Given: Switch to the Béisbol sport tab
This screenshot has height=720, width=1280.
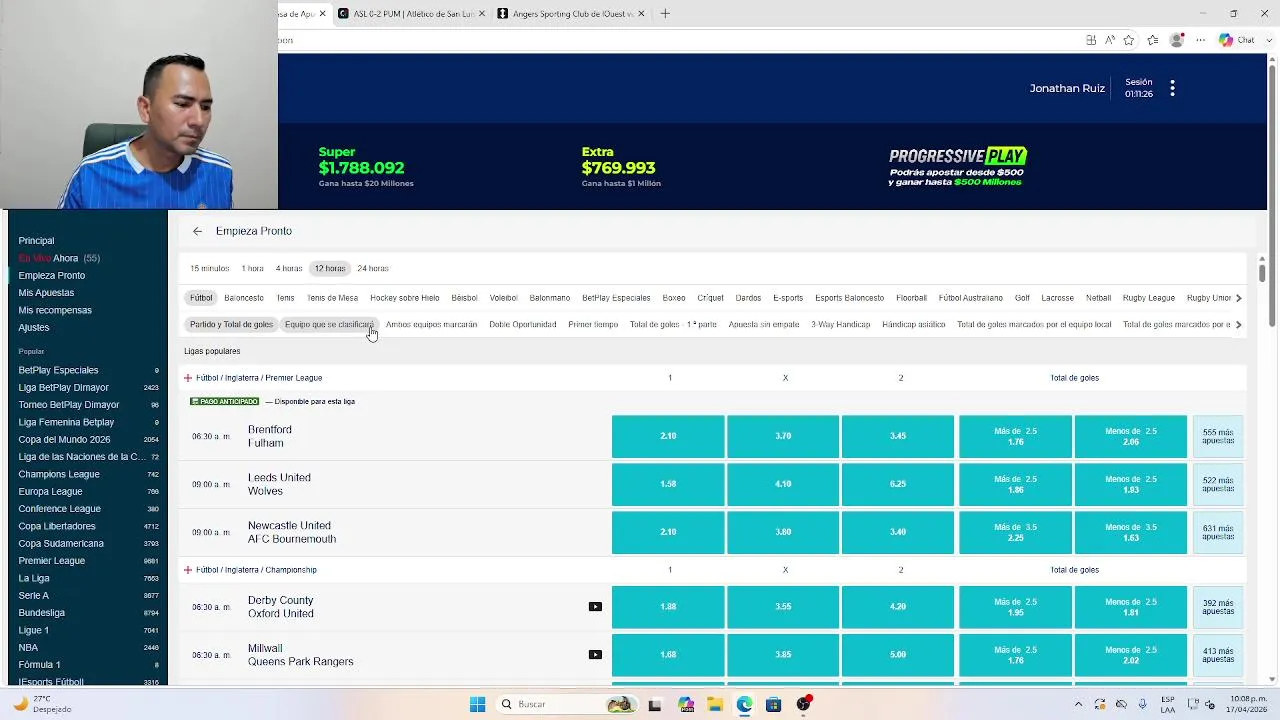Looking at the screenshot, I should 464,298.
